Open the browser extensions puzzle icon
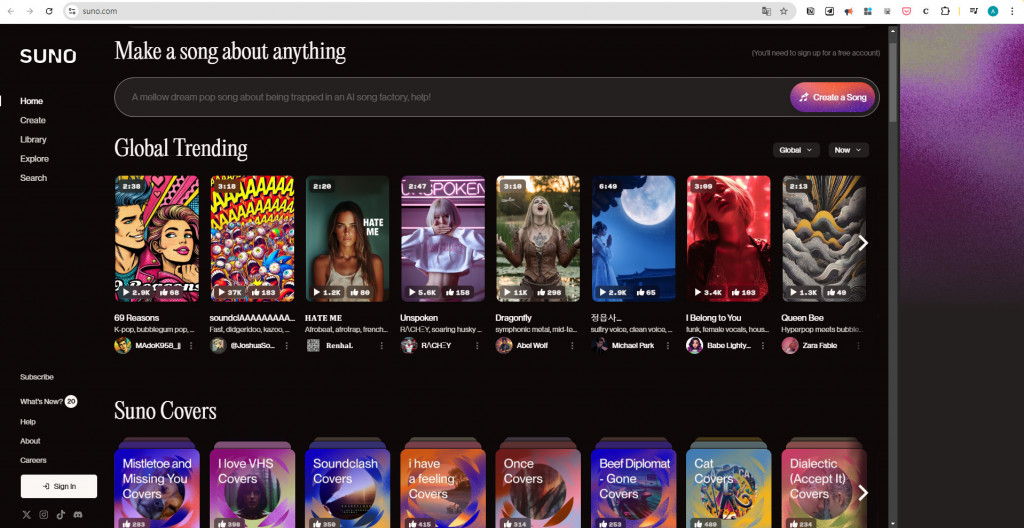Image resolution: width=1024 pixels, height=528 pixels. coord(945,11)
